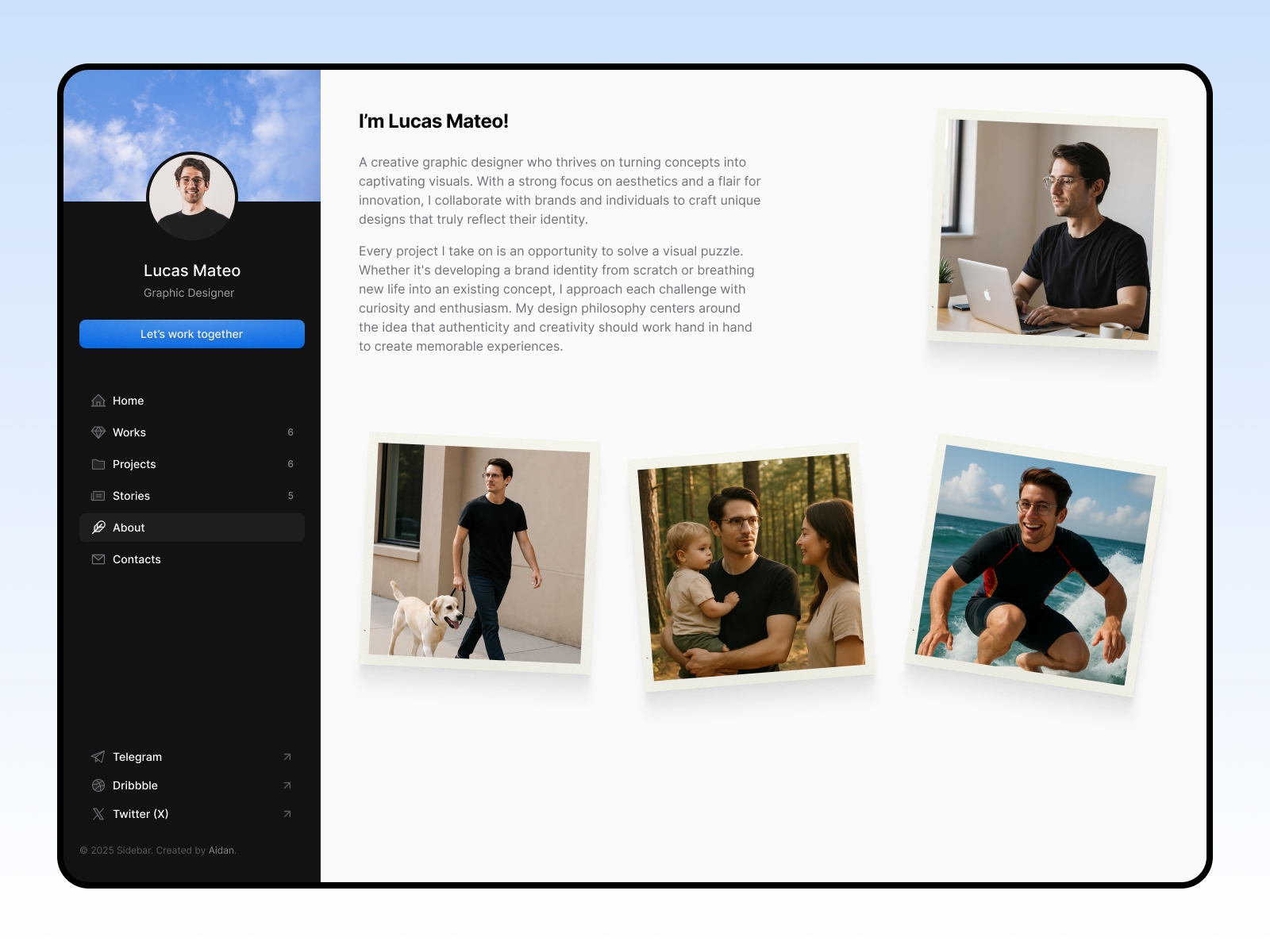
Task: Select the Stories list icon
Action: [x=98, y=496]
